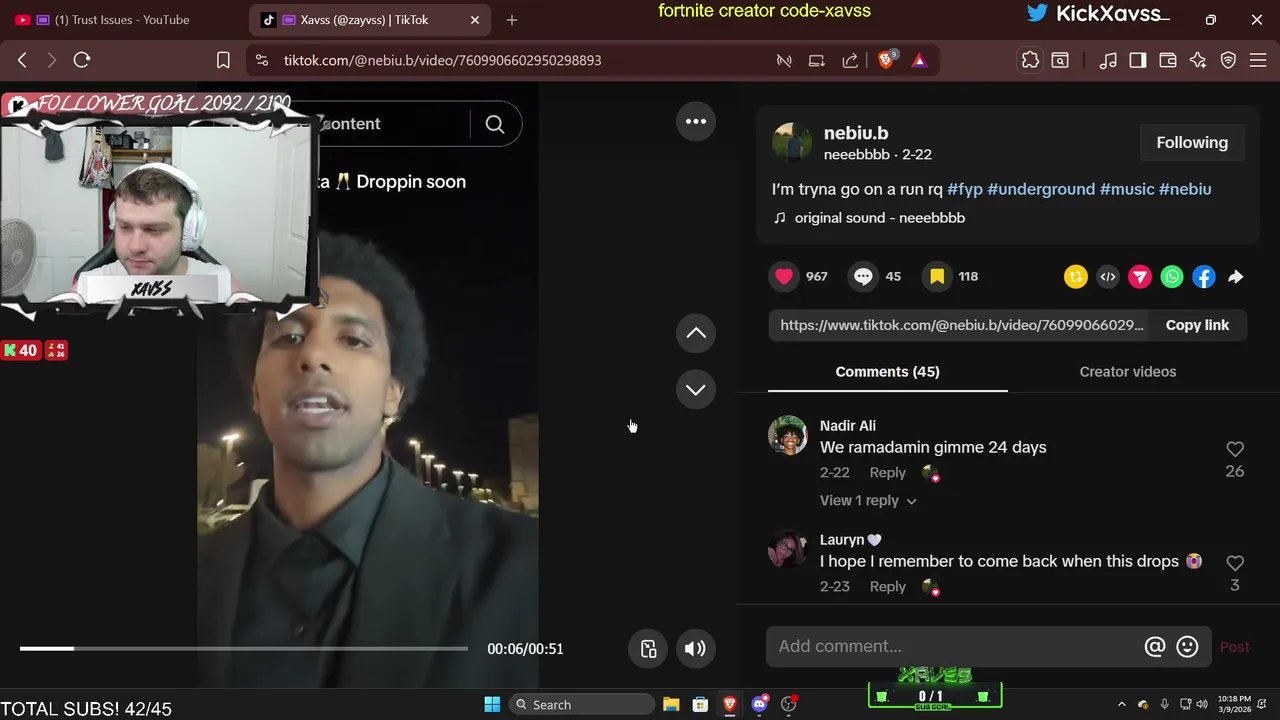Open the #fyp hashtag link
This screenshot has width=1280, height=720.
coord(965,189)
